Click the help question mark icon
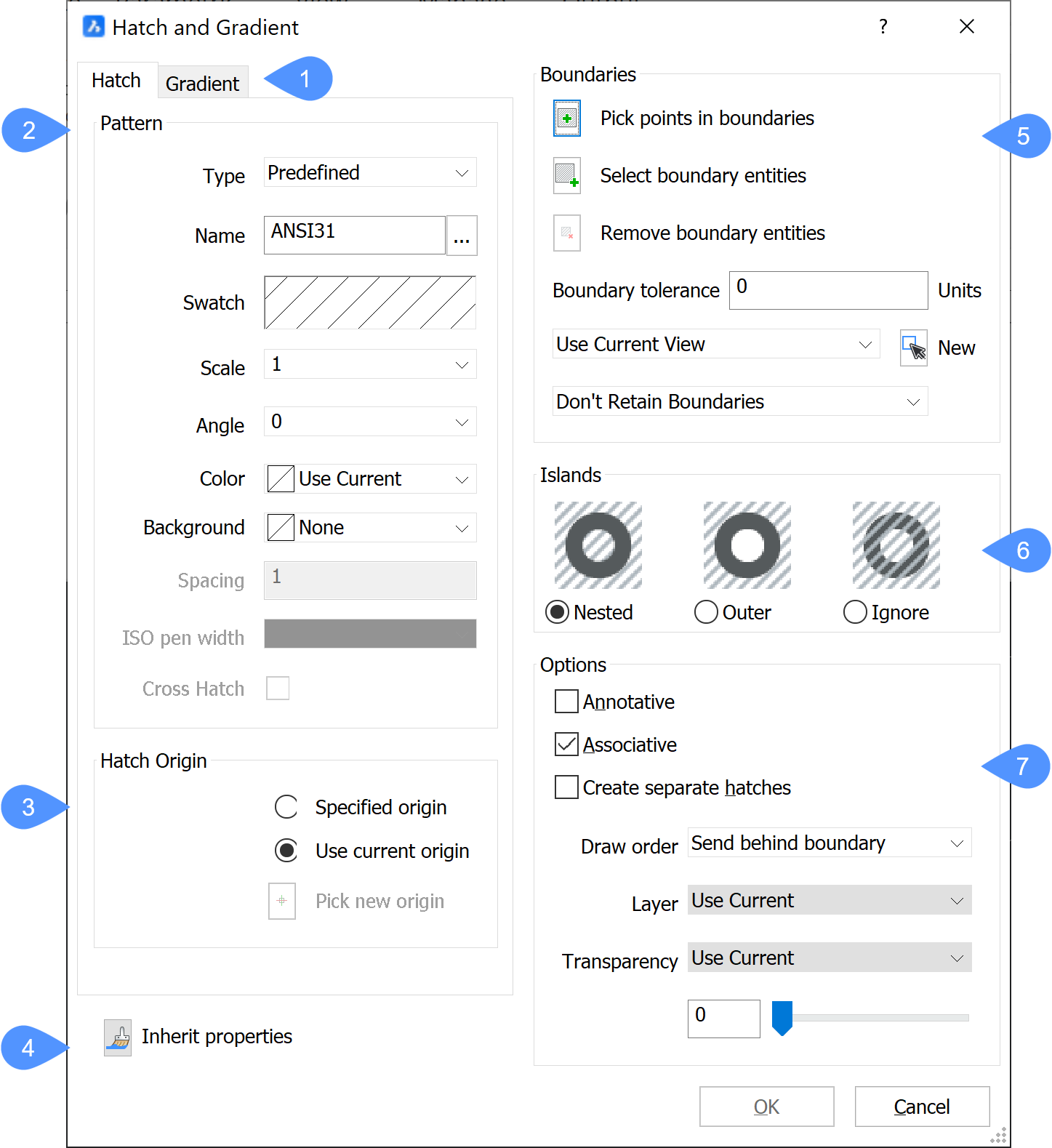The image size is (1052, 1148). tap(883, 27)
